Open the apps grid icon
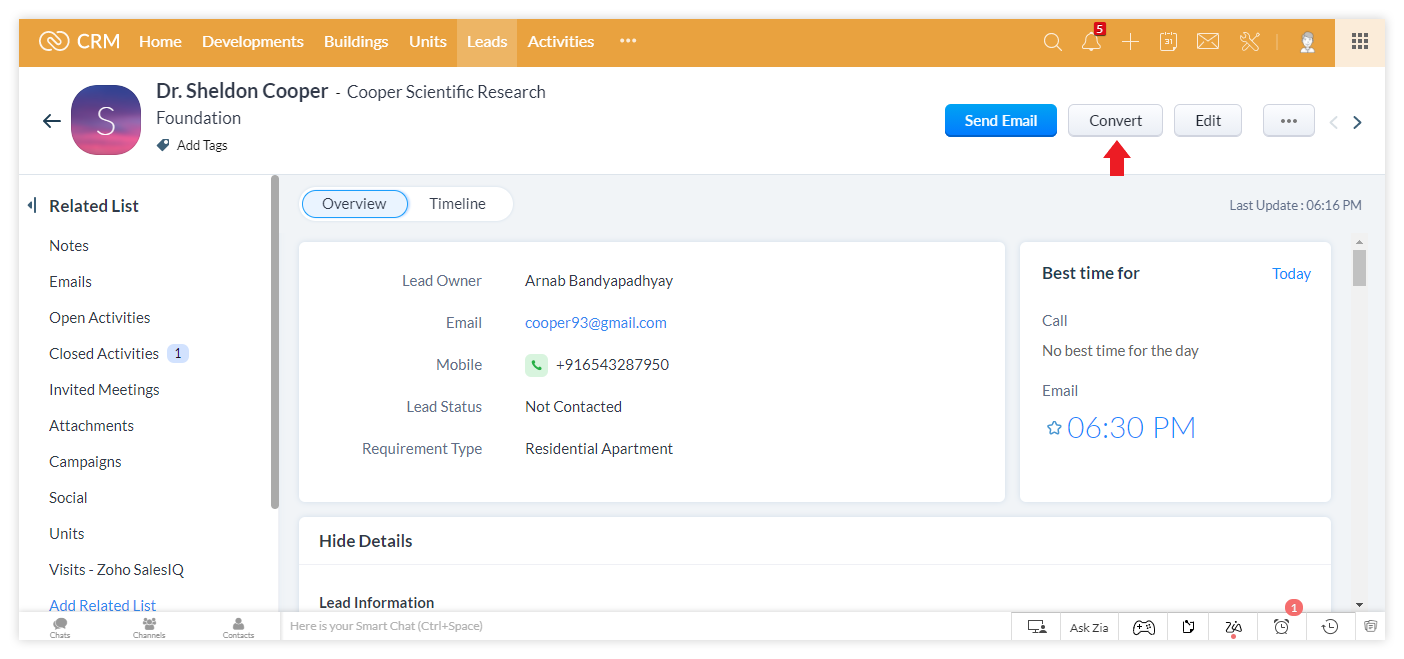1404x659 pixels. [x=1360, y=41]
